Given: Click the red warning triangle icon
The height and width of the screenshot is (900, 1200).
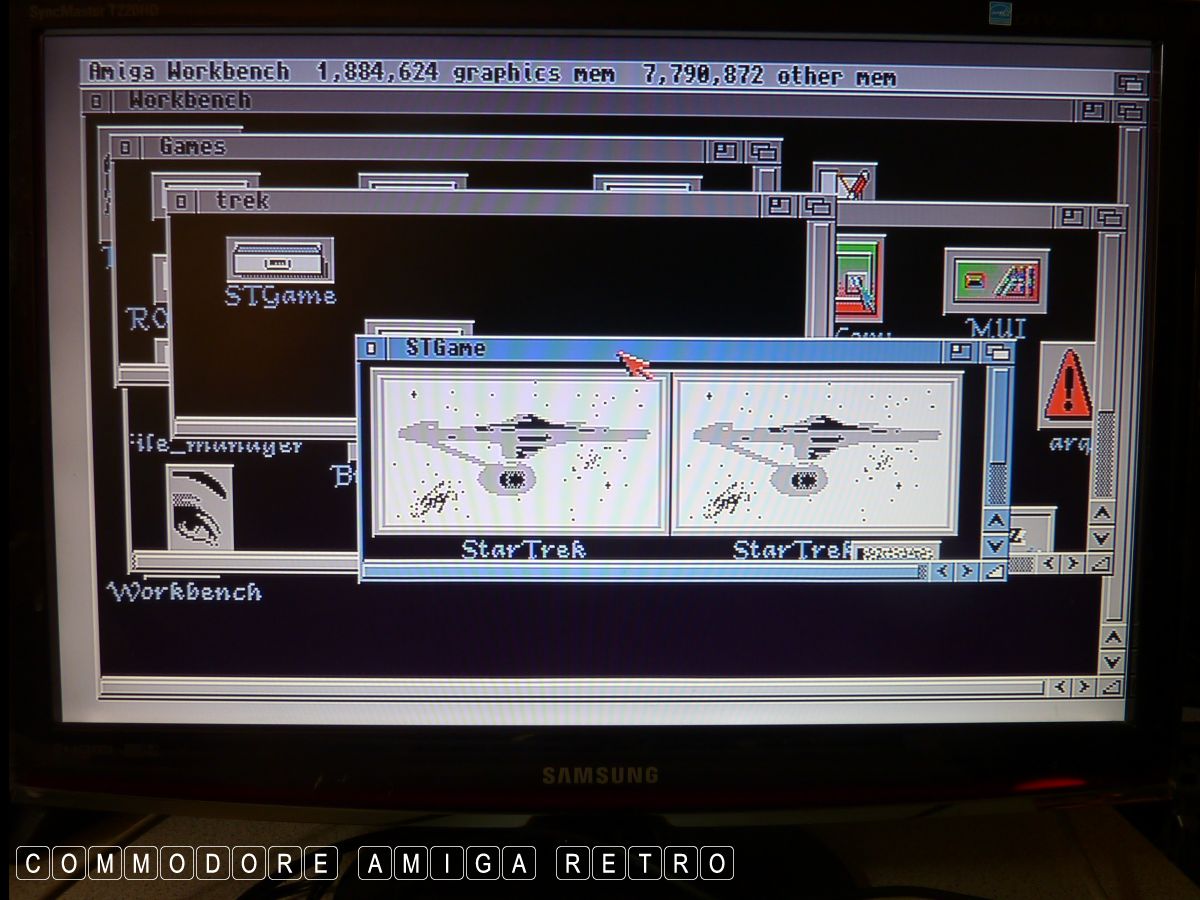Looking at the screenshot, I should [x=1067, y=386].
